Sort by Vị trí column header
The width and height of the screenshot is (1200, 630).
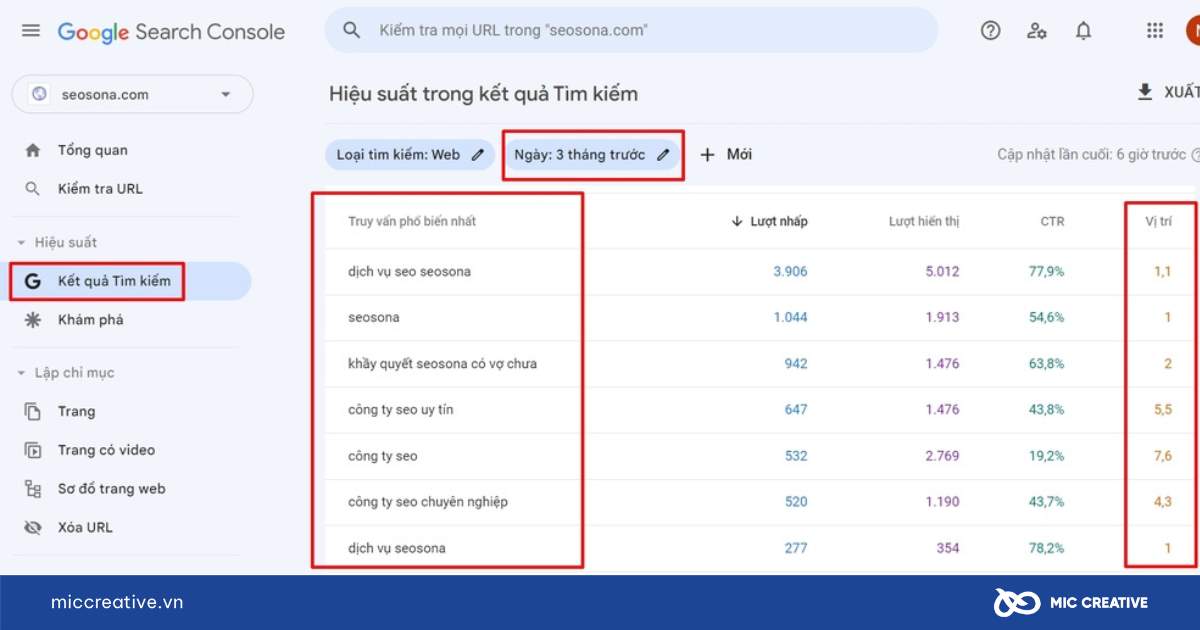click(1158, 221)
